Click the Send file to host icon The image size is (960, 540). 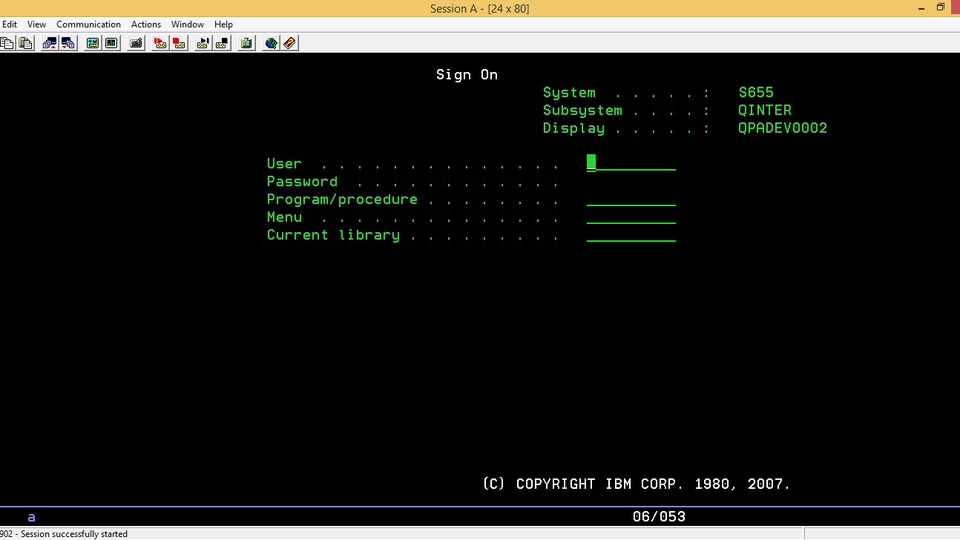pyautogui.click(x=49, y=43)
